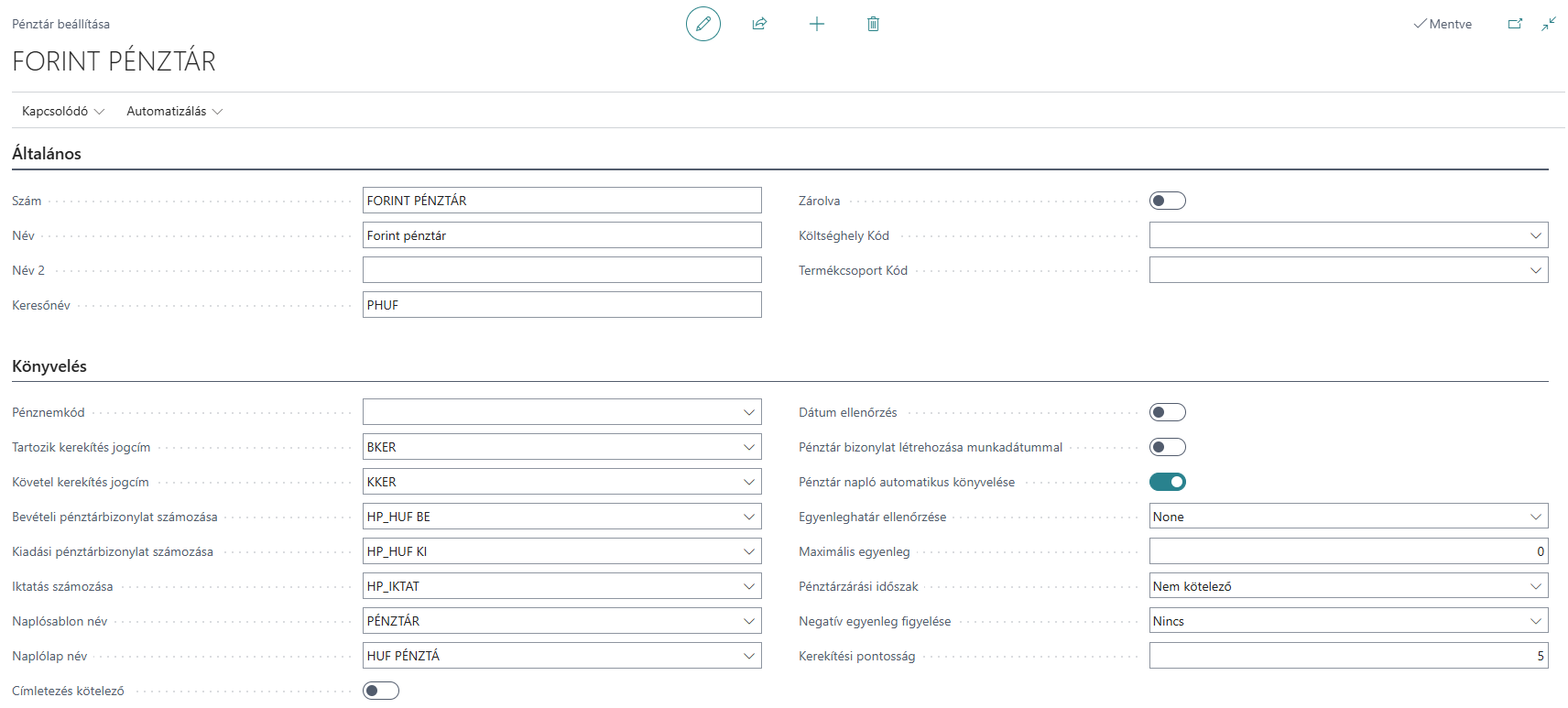
Task: Disable Pénztár napló automatikus könyvelése switch
Action: 1168,482
